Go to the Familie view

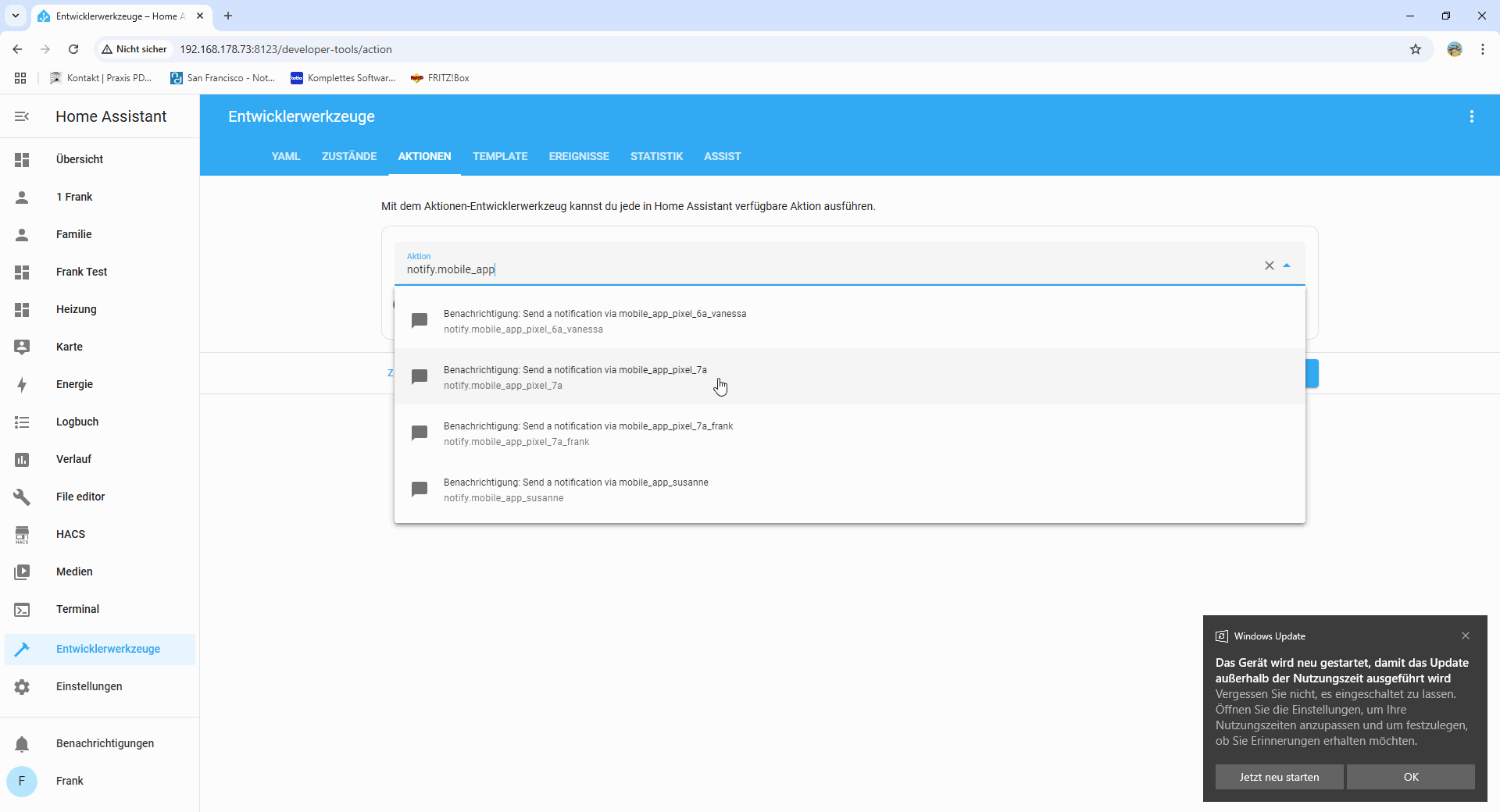point(100,234)
